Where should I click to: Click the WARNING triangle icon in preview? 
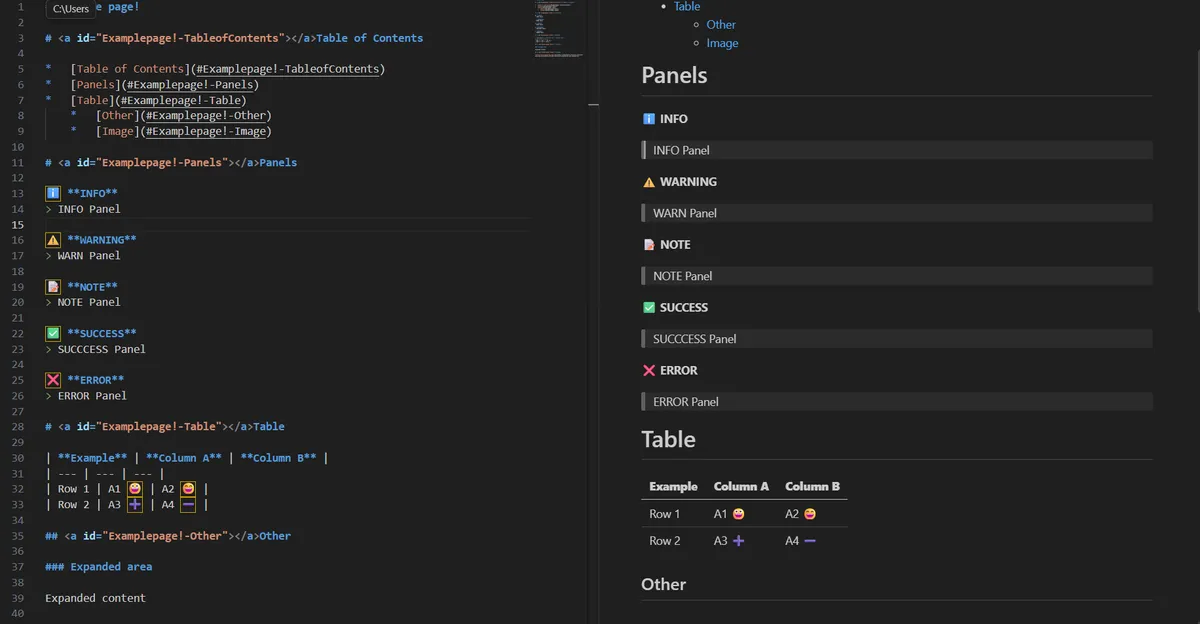tap(648, 182)
